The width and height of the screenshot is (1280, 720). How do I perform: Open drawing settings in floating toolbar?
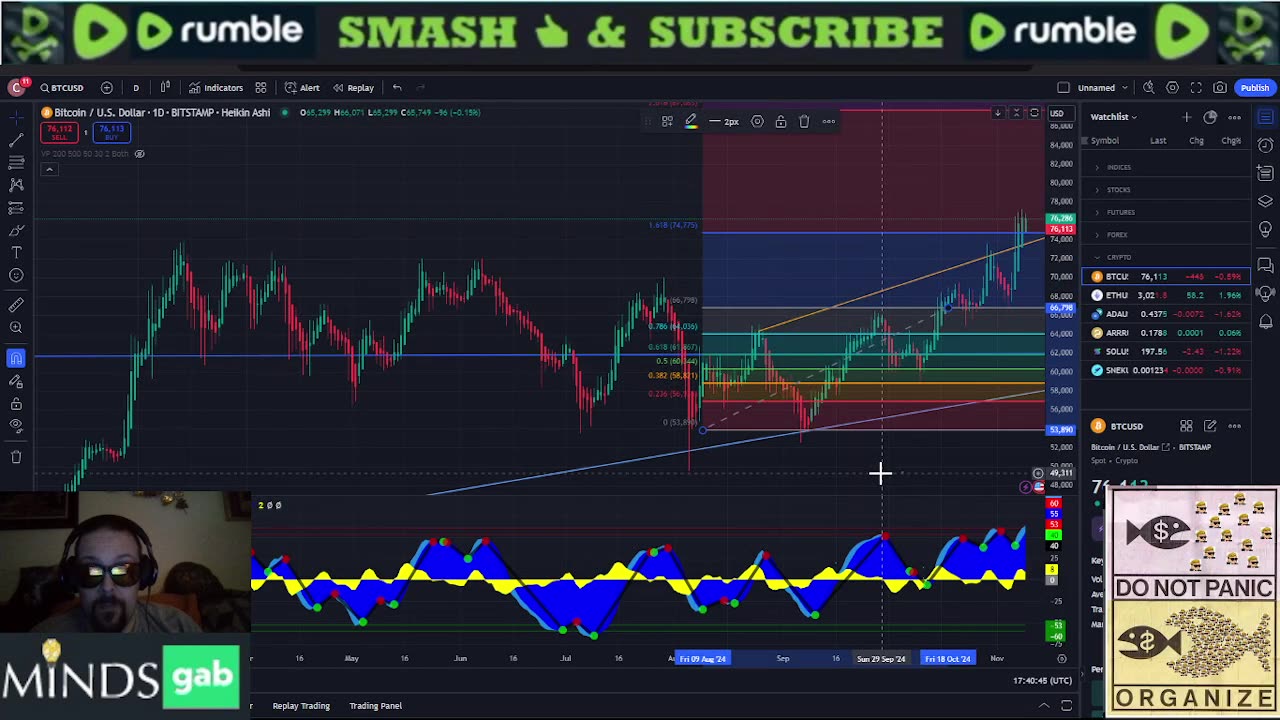(x=757, y=122)
